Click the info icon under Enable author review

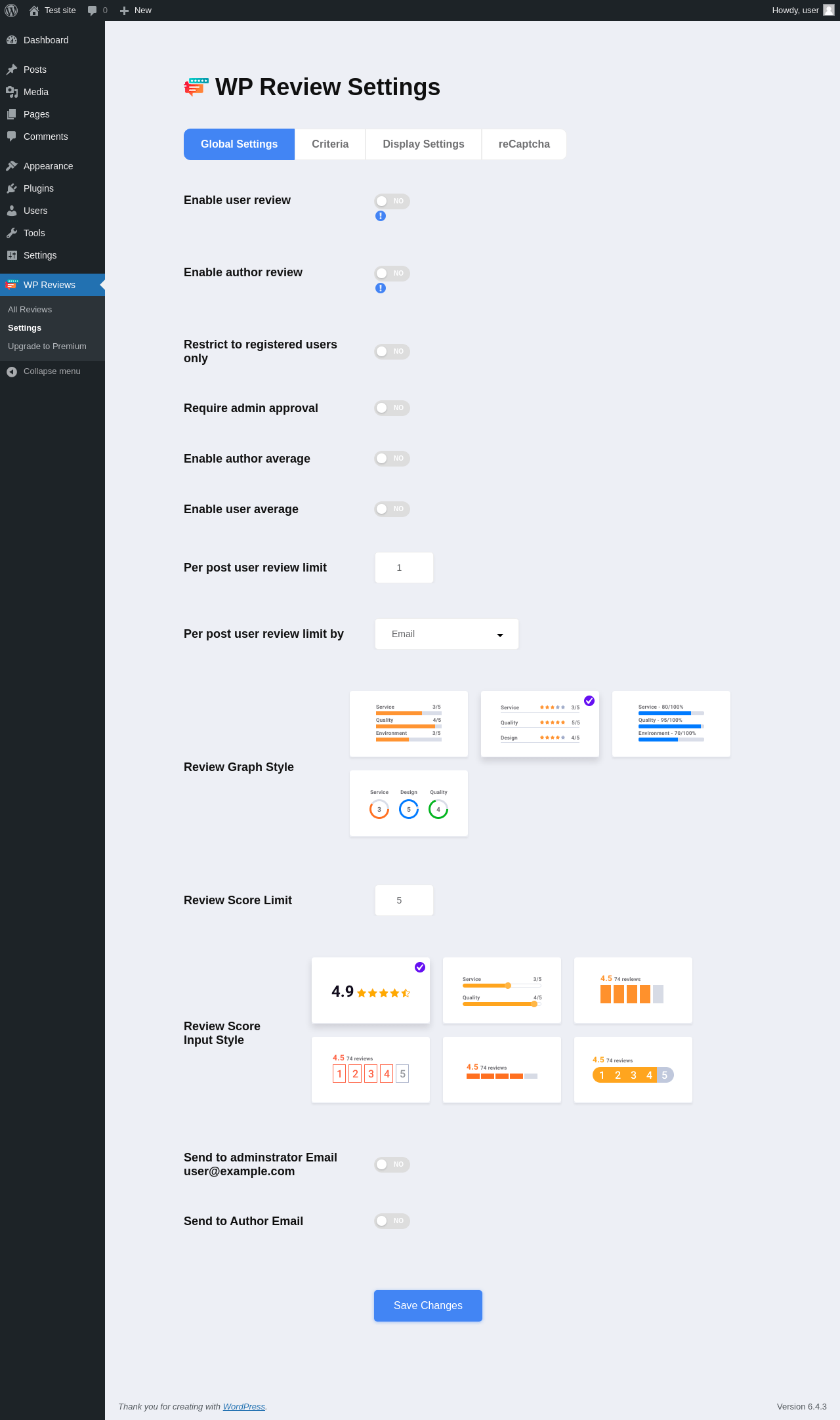[x=381, y=288]
